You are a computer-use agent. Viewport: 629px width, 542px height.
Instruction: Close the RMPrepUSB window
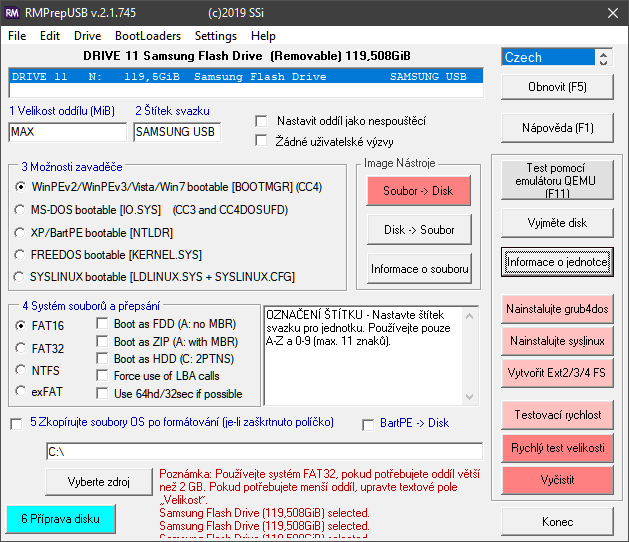click(x=613, y=13)
